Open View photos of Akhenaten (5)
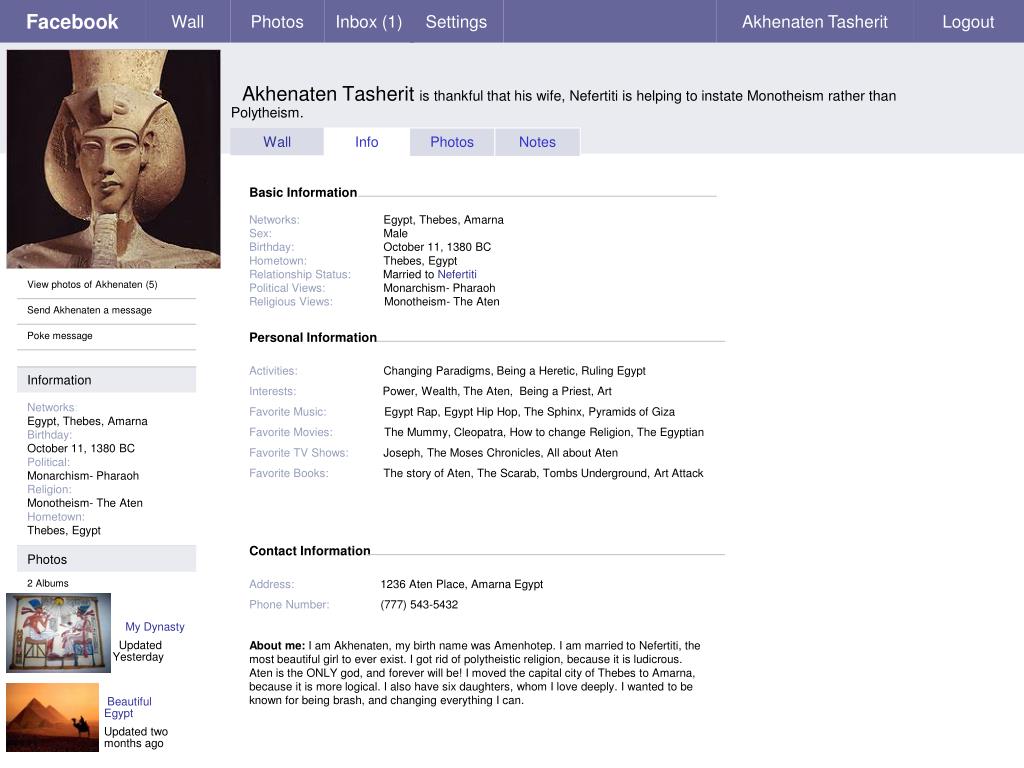This screenshot has width=1024, height=768. (92, 284)
